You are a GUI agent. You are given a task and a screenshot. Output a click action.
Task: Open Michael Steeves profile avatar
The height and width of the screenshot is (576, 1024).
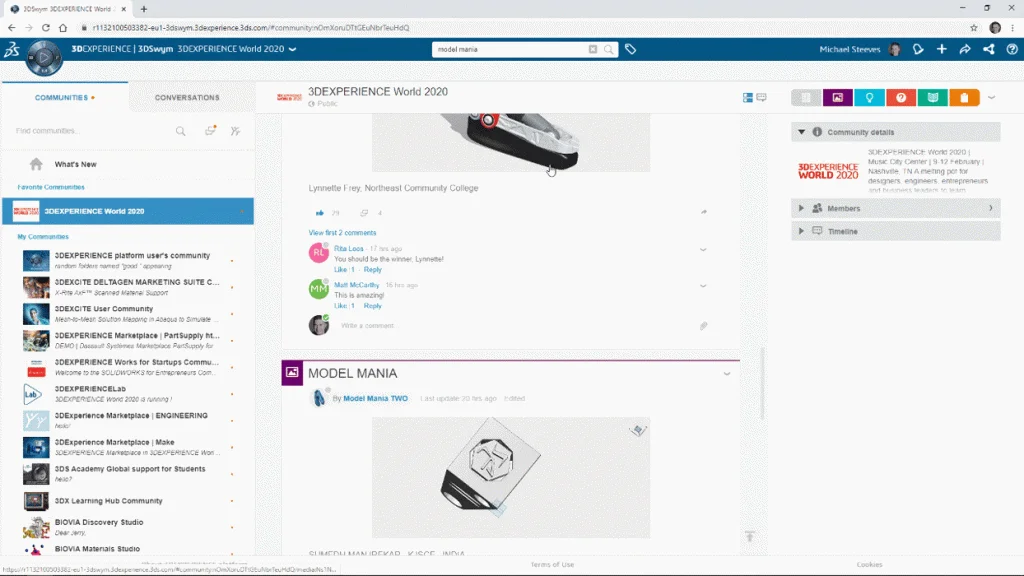click(x=895, y=50)
